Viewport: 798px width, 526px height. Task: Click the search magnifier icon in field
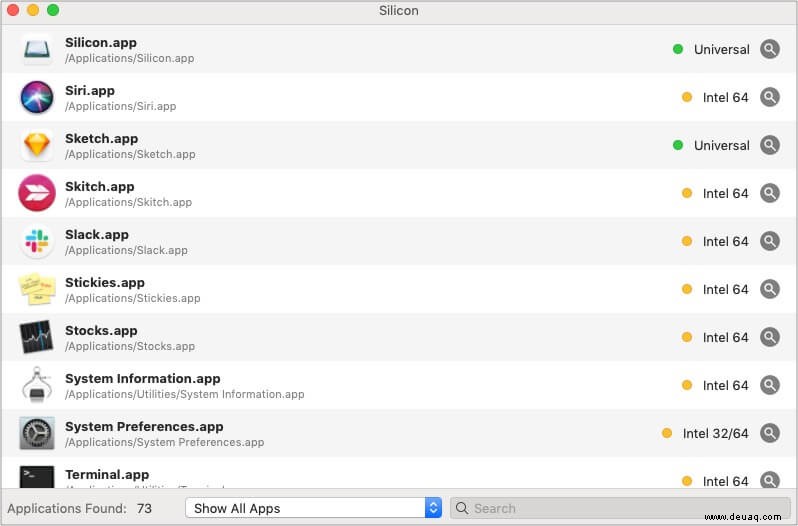462,508
